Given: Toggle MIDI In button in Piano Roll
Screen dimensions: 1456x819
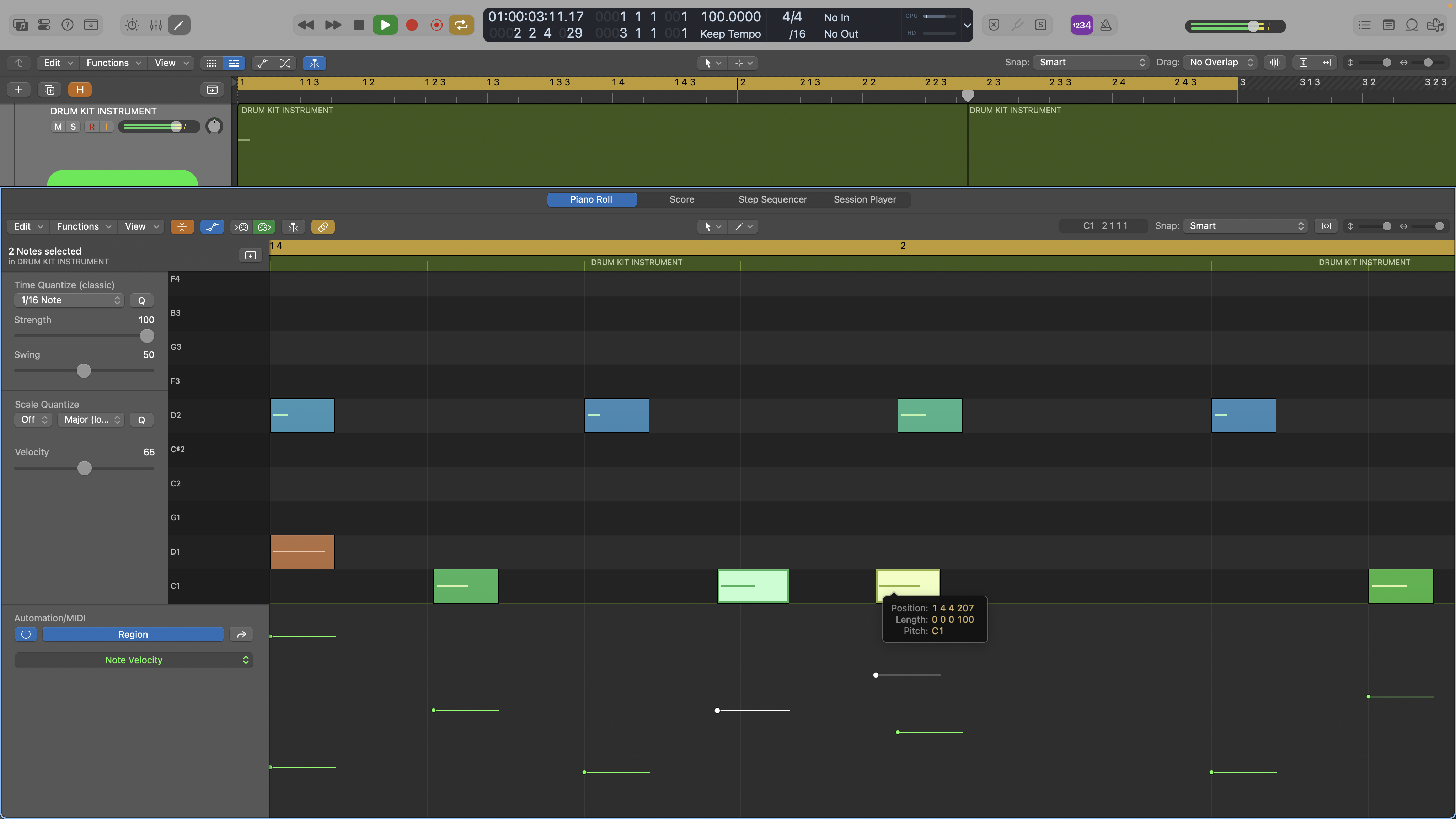Looking at the screenshot, I should [242, 227].
